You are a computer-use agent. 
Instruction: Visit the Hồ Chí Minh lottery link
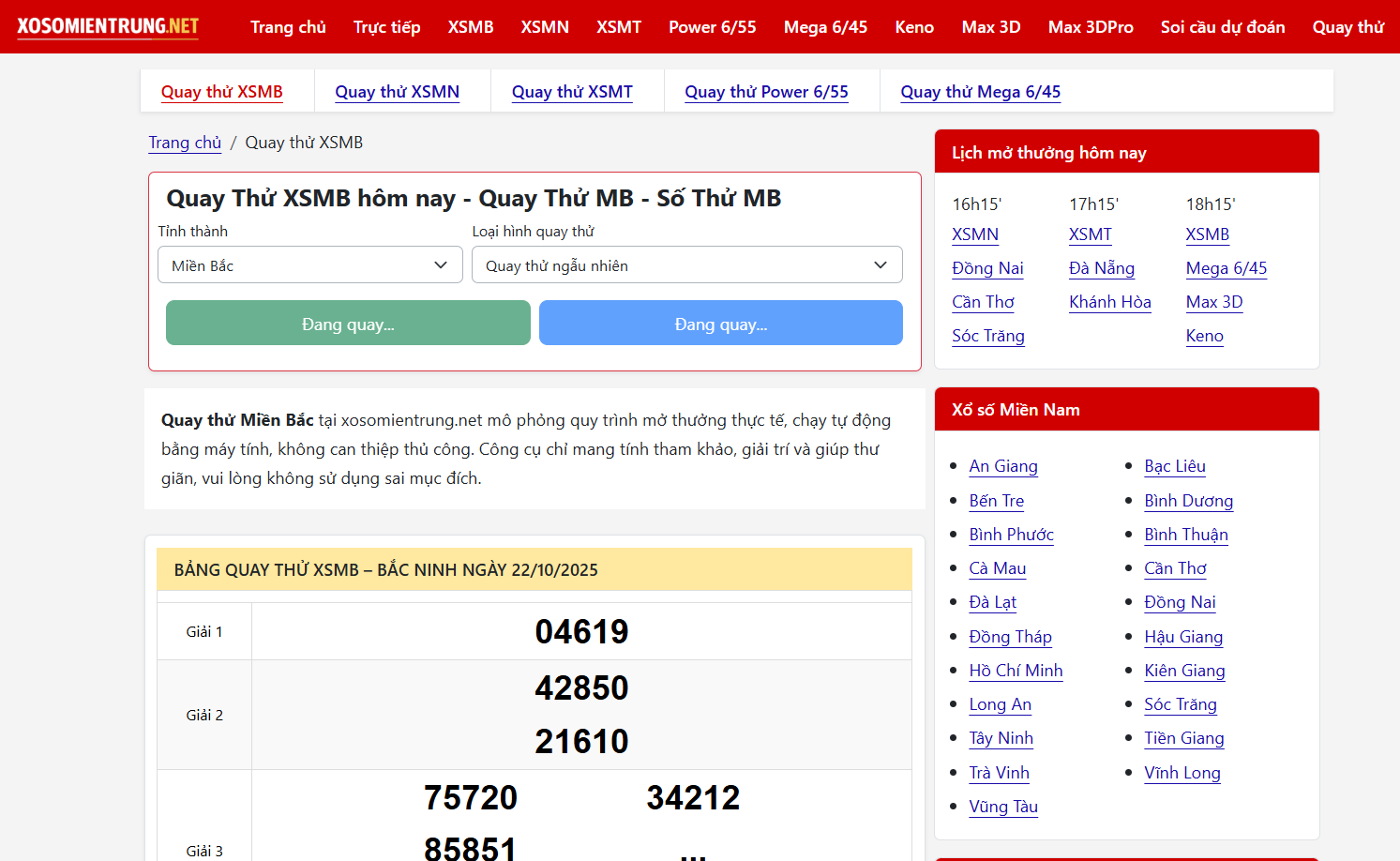click(x=1016, y=671)
